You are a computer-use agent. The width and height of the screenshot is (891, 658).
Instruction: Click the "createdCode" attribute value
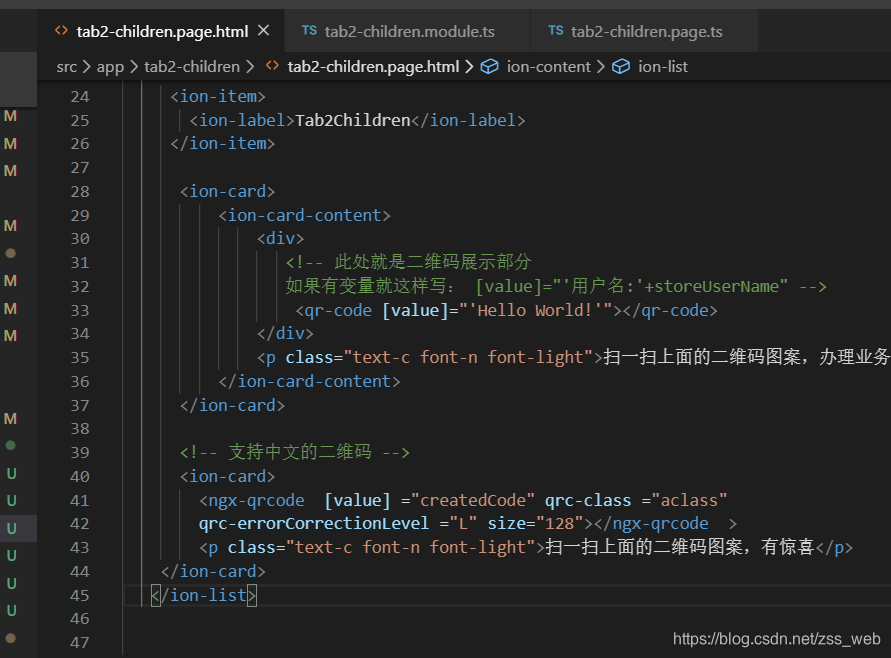click(472, 501)
